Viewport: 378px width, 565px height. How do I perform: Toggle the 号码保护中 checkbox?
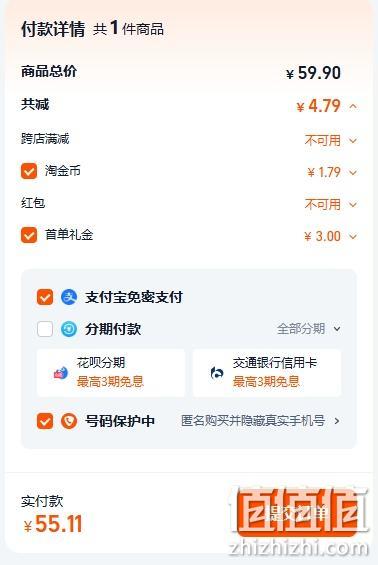tap(45, 421)
